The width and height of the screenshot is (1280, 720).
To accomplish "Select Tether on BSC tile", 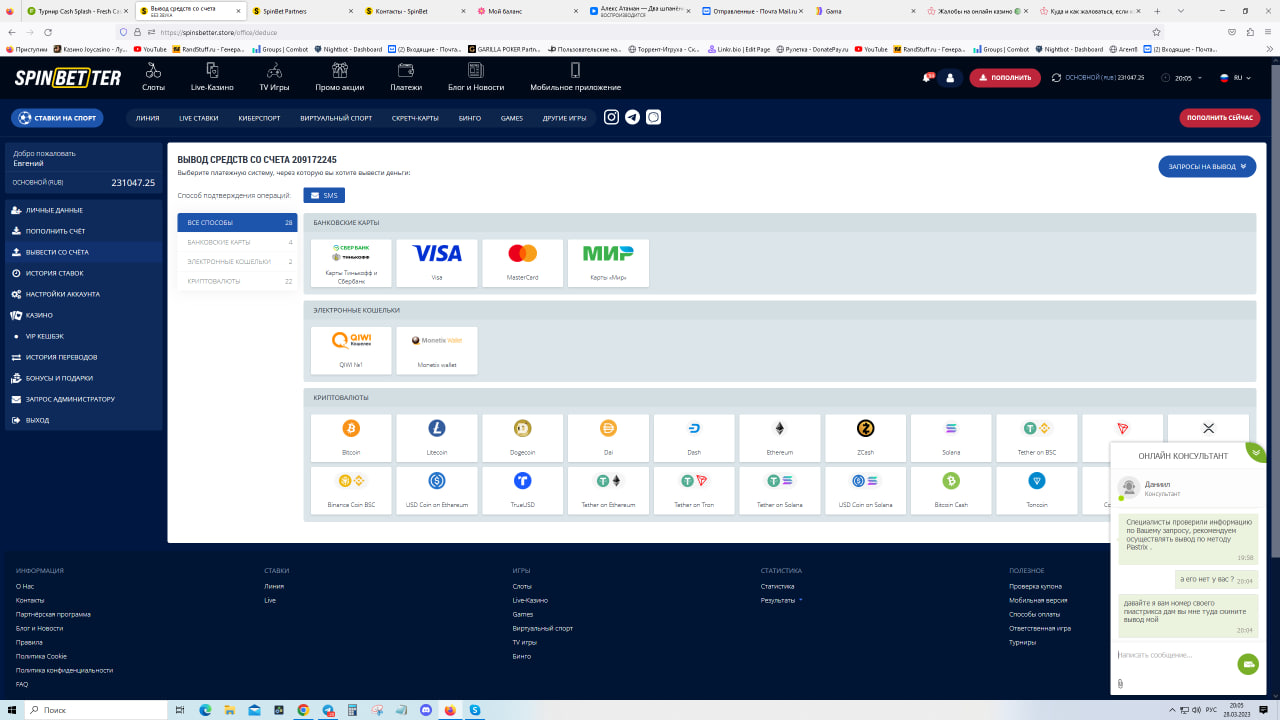I will point(1037,439).
